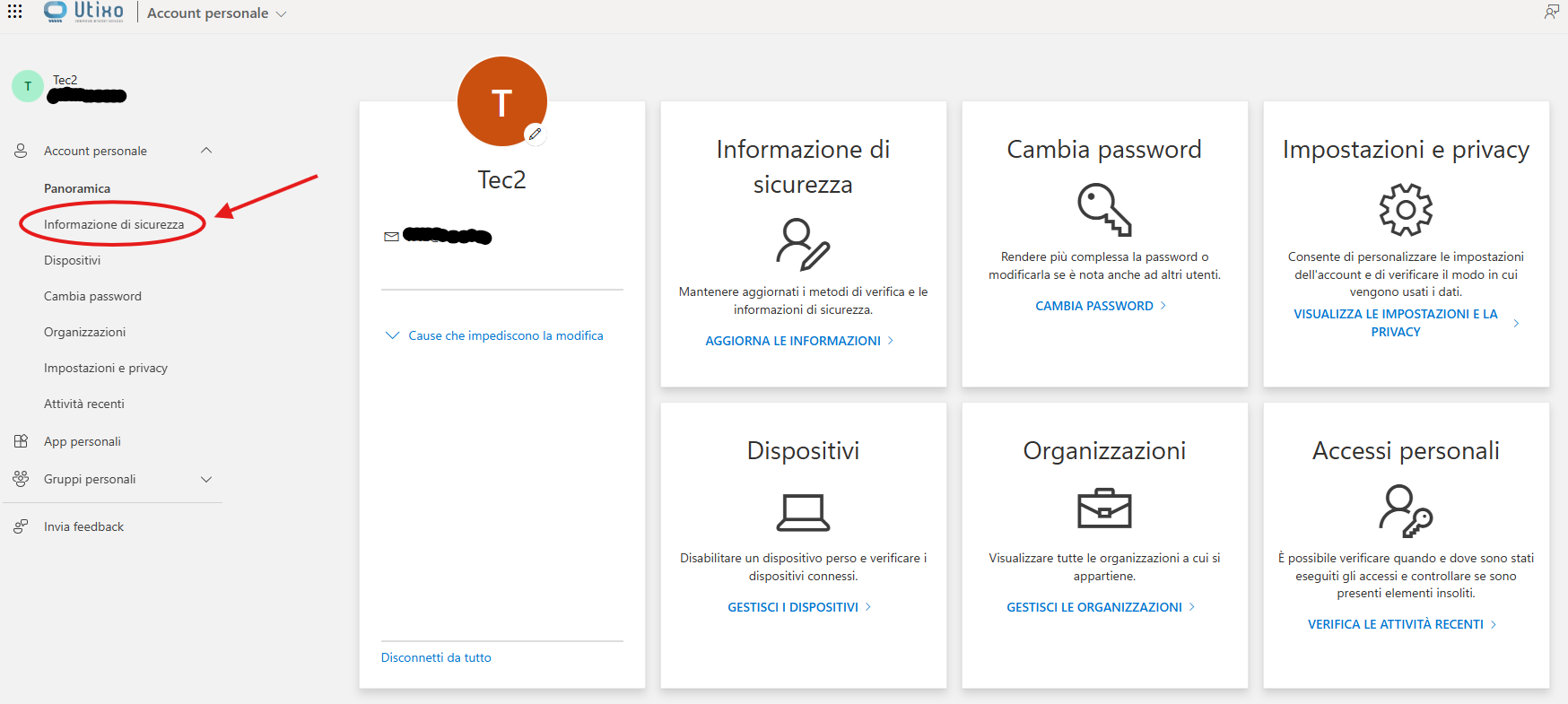The width and height of the screenshot is (1568, 704).
Task: Open the app launcher grid icon
Action: pyautogui.click(x=15, y=12)
